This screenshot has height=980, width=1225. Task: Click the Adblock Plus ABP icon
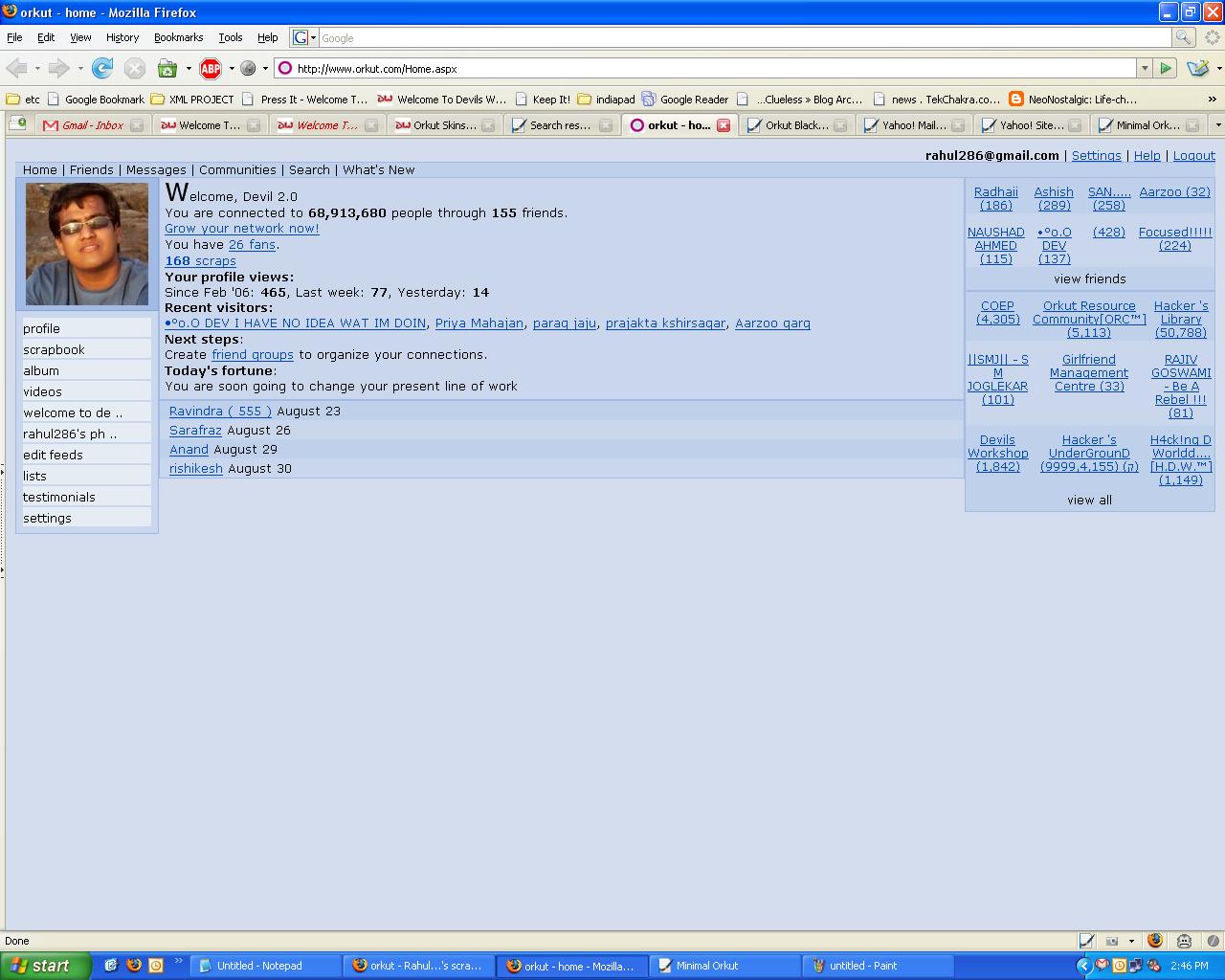[211, 68]
